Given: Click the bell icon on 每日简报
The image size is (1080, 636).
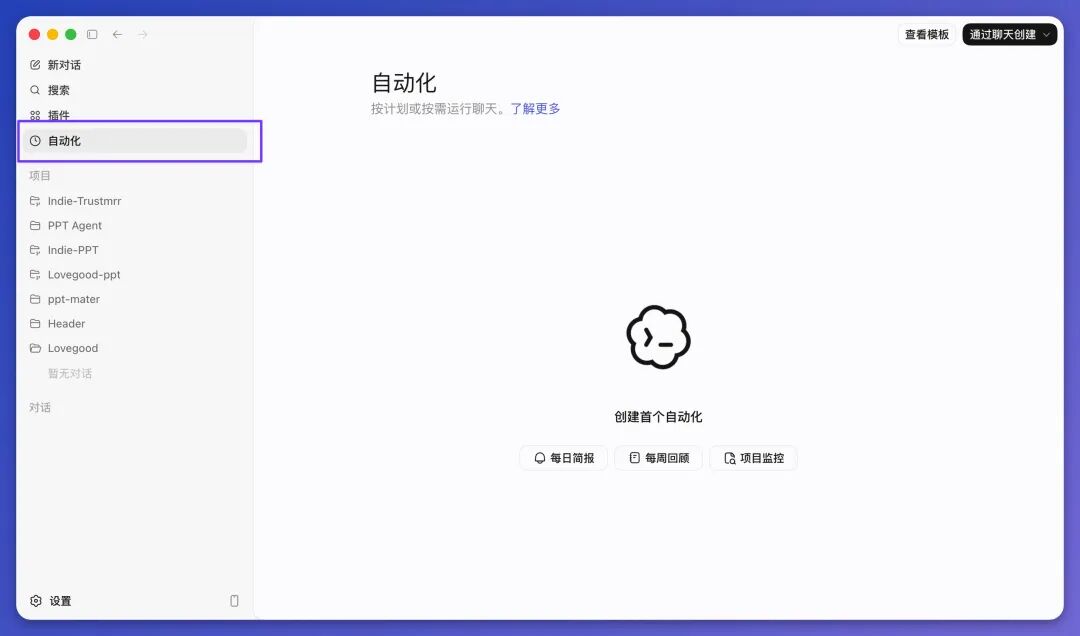Looking at the screenshot, I should click(540, 458).
